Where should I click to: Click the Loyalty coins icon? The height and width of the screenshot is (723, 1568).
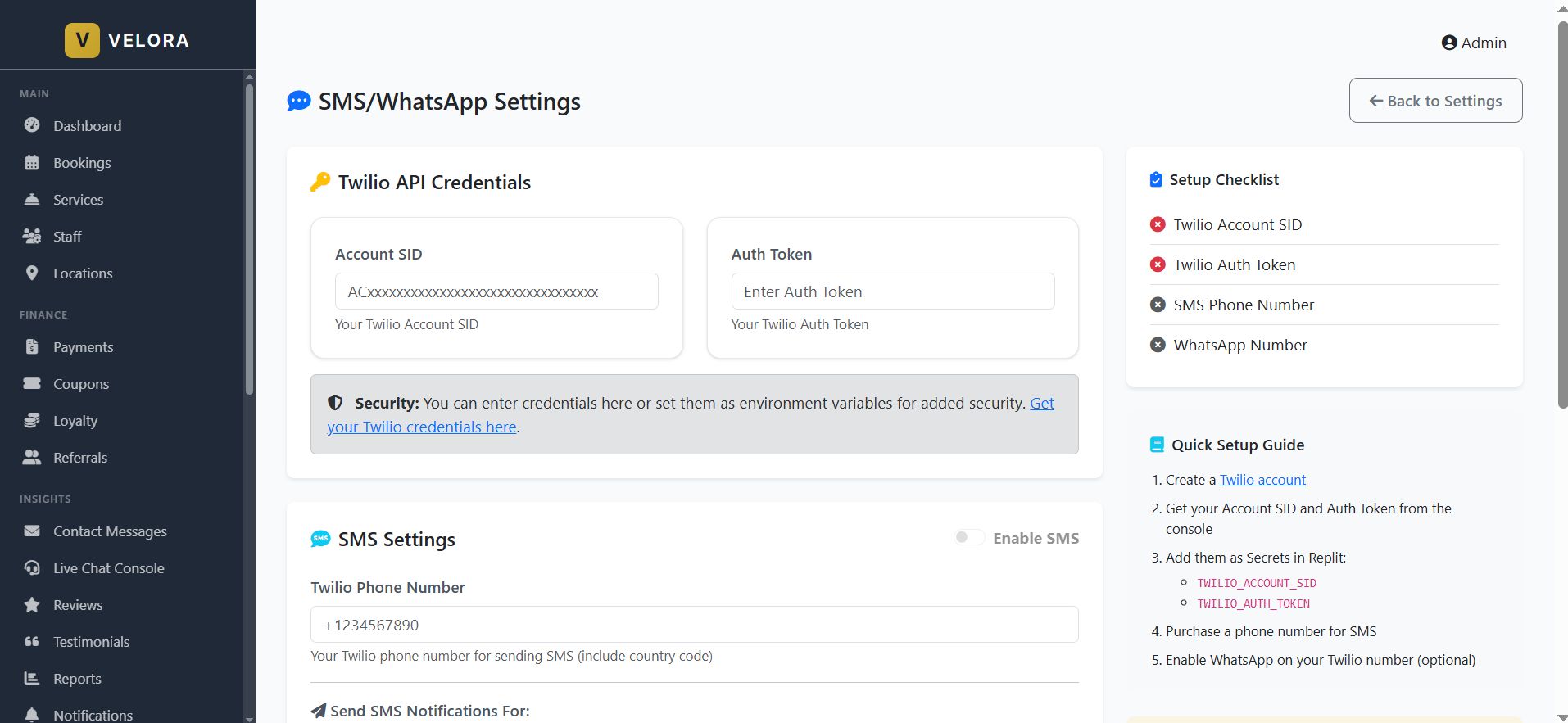click(32, 420)
